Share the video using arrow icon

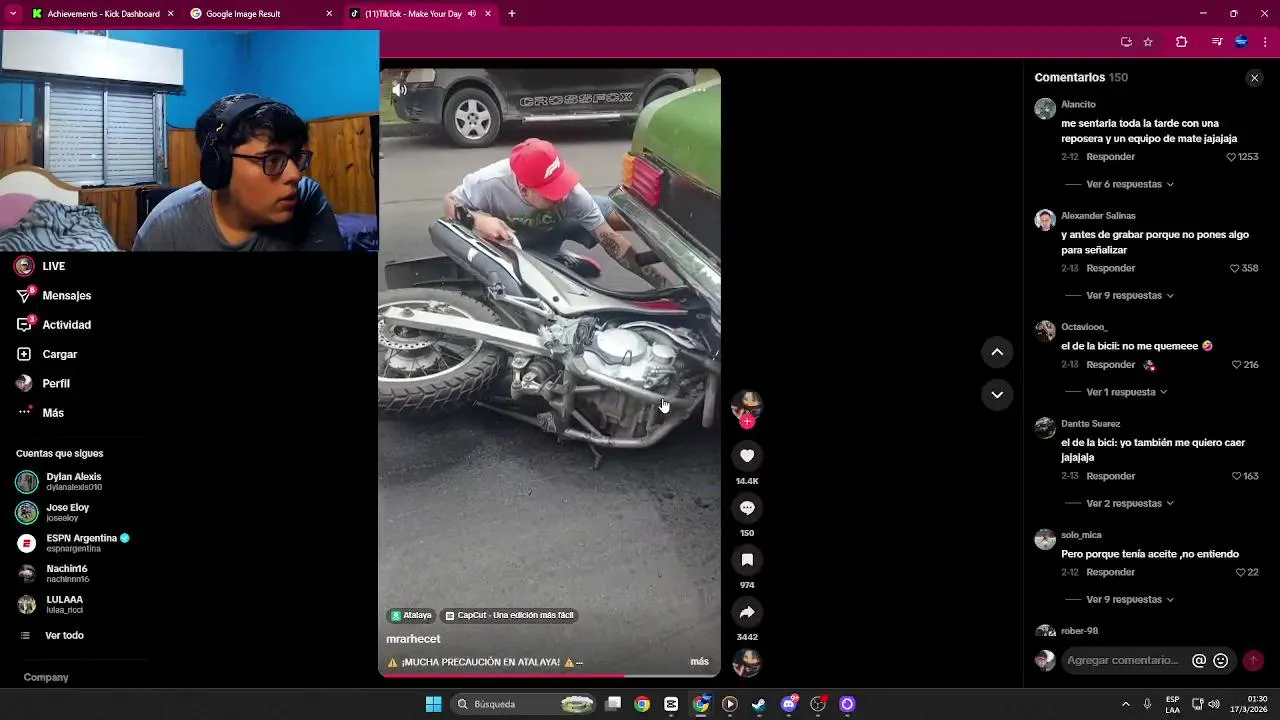coord(747,612)
